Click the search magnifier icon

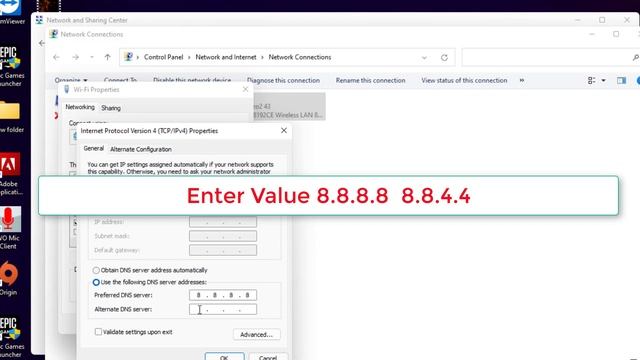click(636, 58)
